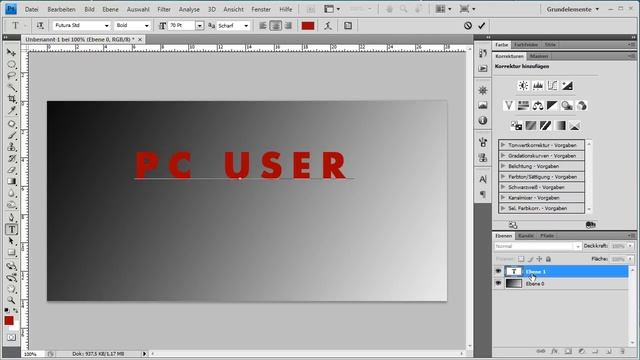Viewport: 640px width, 360px height.
Task: Switch to the Masken tab
Action: click(x=539, y=56)
